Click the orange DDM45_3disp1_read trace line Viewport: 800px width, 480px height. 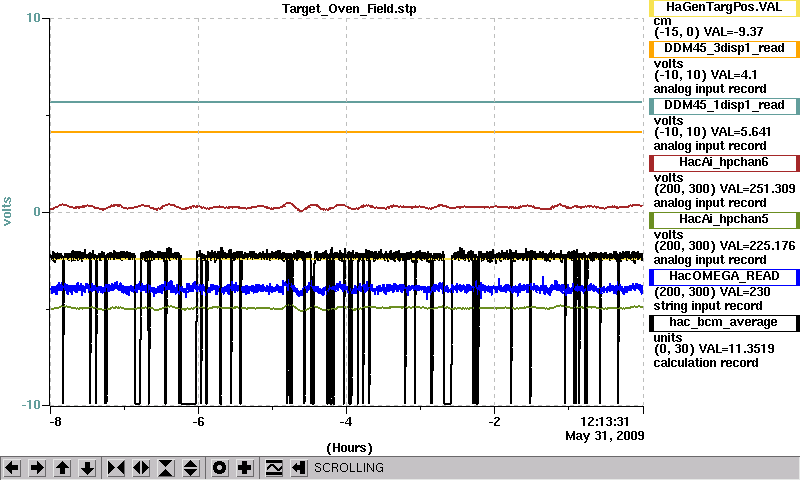coord(346,132)
